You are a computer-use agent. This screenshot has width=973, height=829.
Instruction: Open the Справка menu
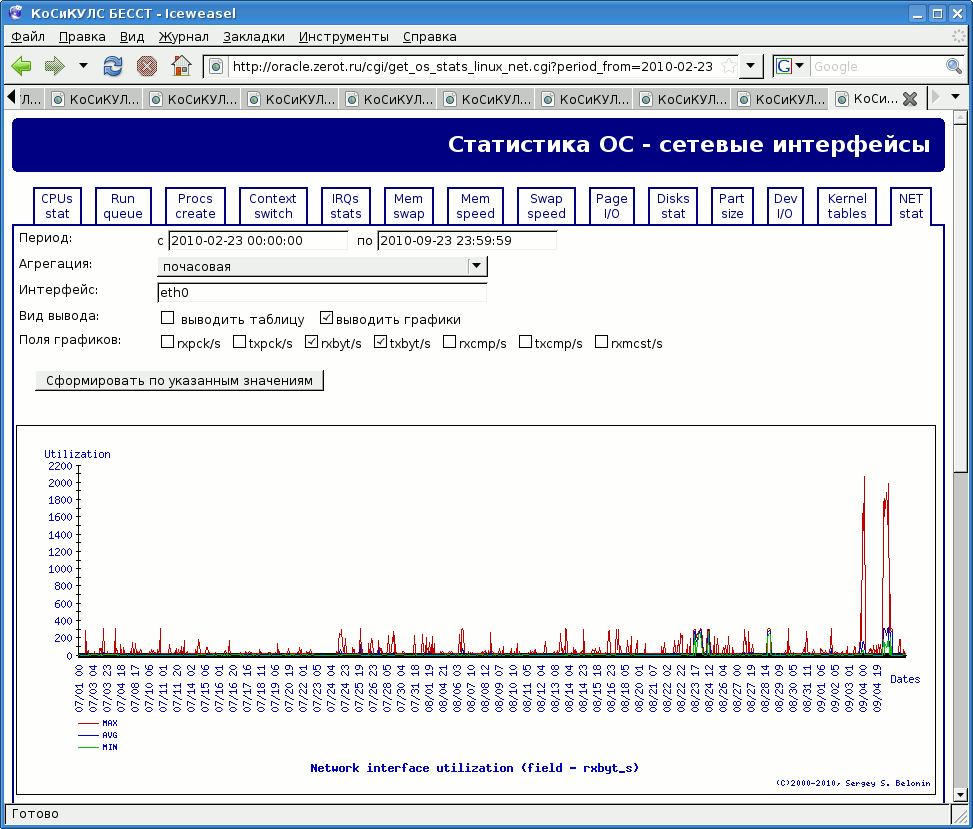click(x=429, y=37)
